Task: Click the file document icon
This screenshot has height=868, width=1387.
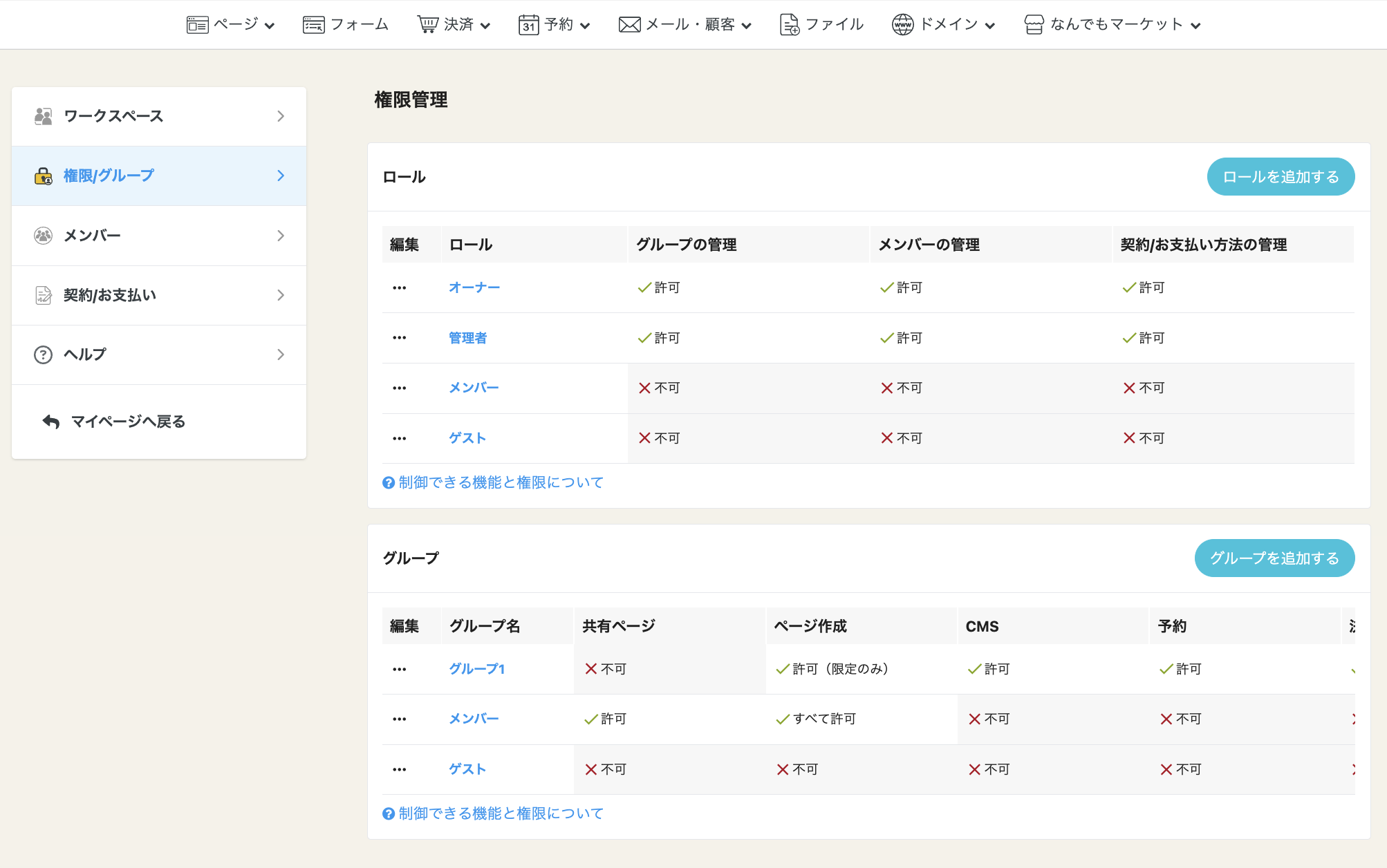Action: pyautogui.click(x=789, y=25)
